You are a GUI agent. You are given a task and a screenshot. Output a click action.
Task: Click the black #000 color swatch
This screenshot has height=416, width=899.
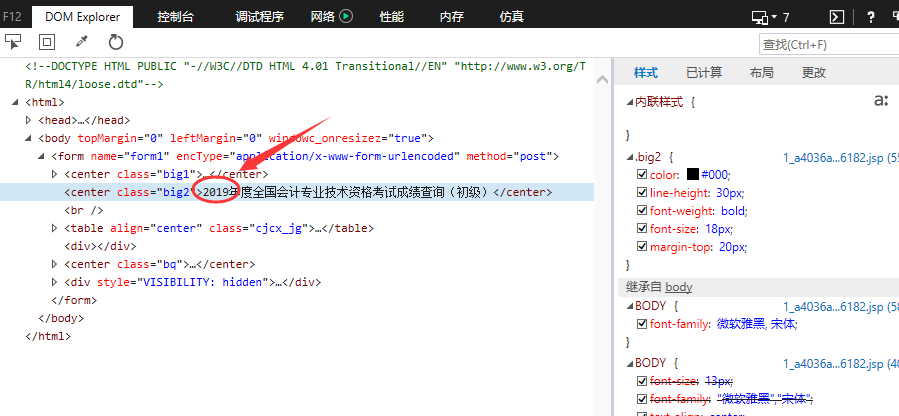(693, 174)
